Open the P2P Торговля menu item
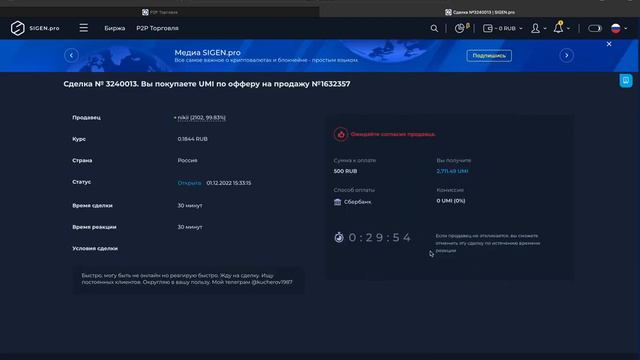The height and width of the screenshot is (360, 640). (158, 28)
